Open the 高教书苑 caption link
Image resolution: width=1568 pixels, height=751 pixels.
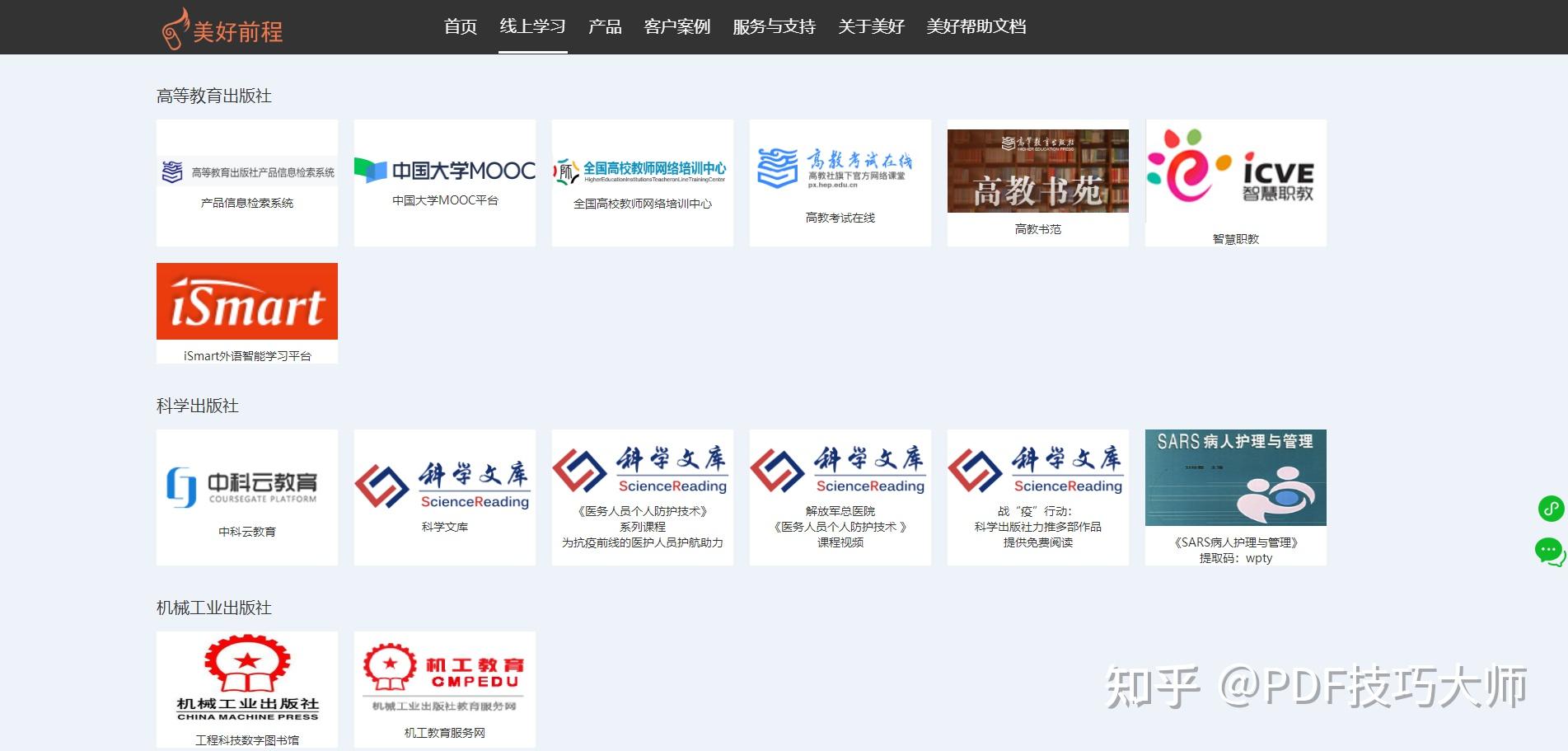click(x=1038, y=229)
